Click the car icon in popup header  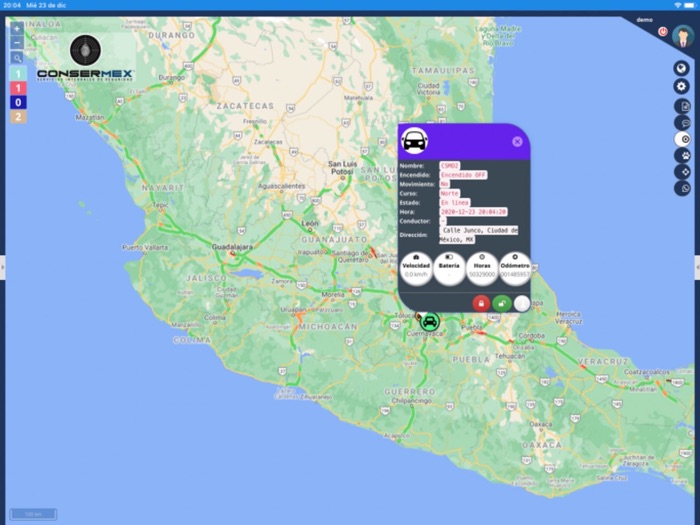(x=414, y=141)
